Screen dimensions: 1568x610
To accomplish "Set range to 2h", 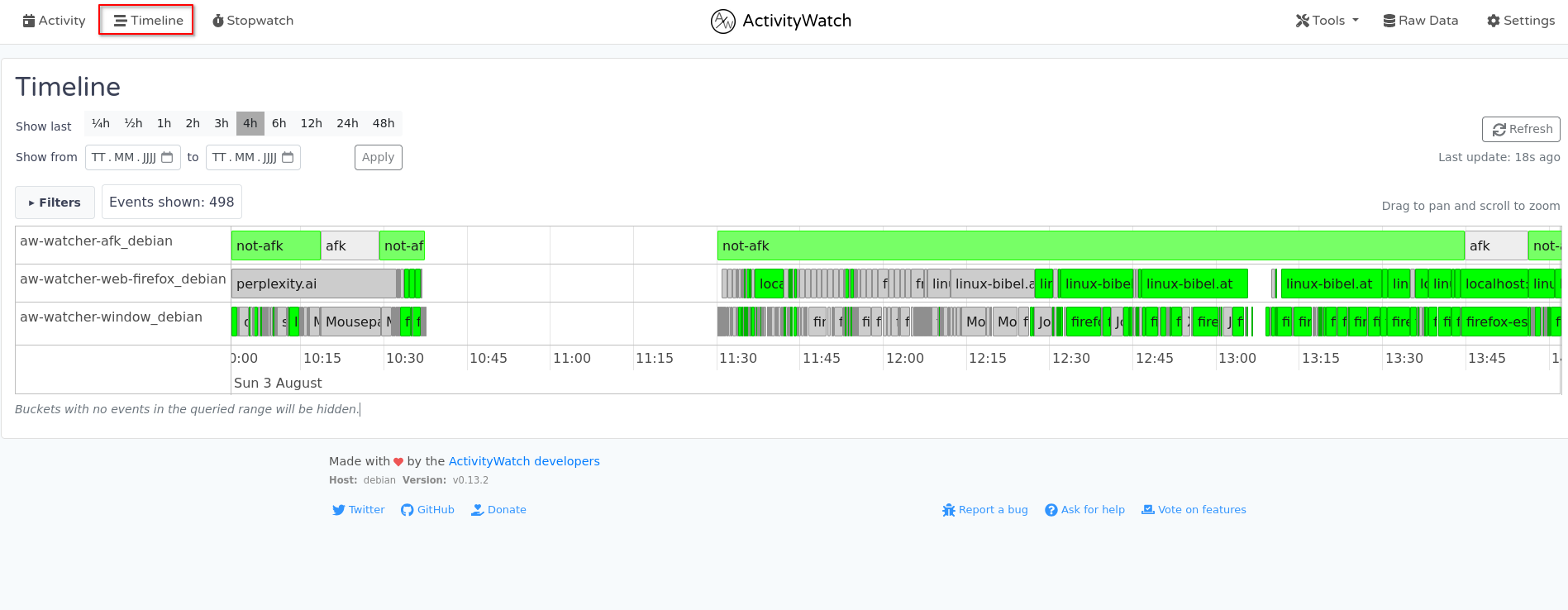I will [x=193, y=123].
